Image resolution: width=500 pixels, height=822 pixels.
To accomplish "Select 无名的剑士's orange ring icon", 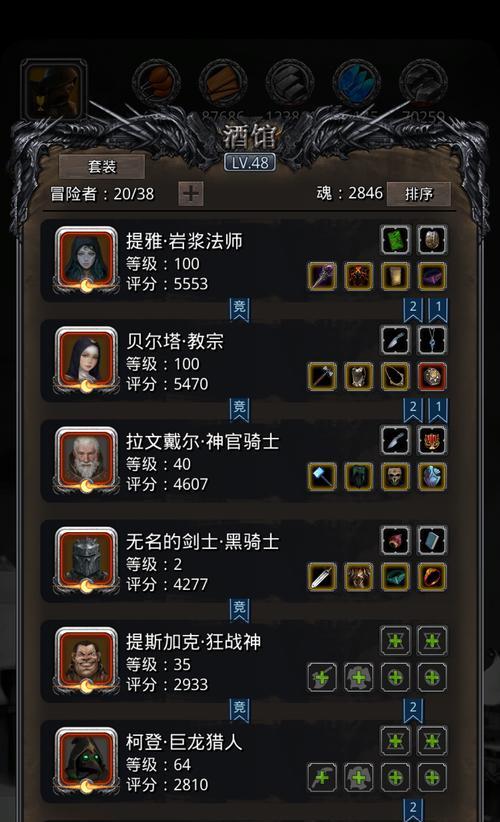I will pos(432,577).
